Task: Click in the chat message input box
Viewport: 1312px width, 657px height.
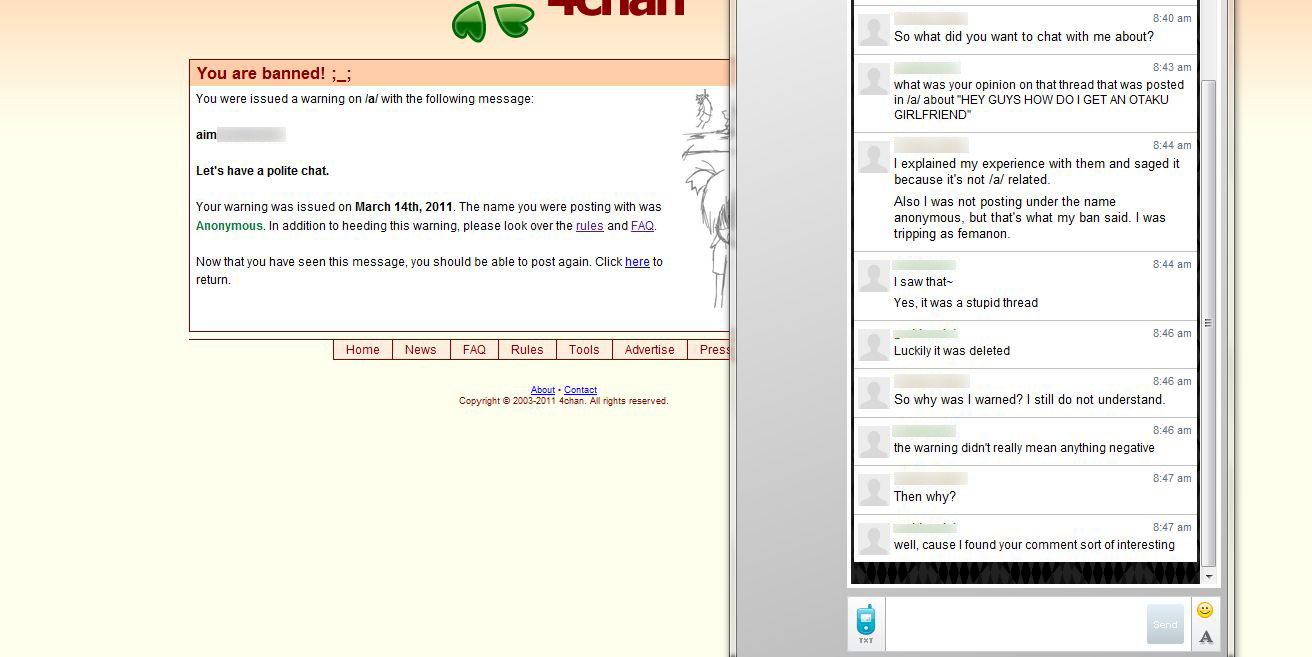Action: coord(1015,624)
